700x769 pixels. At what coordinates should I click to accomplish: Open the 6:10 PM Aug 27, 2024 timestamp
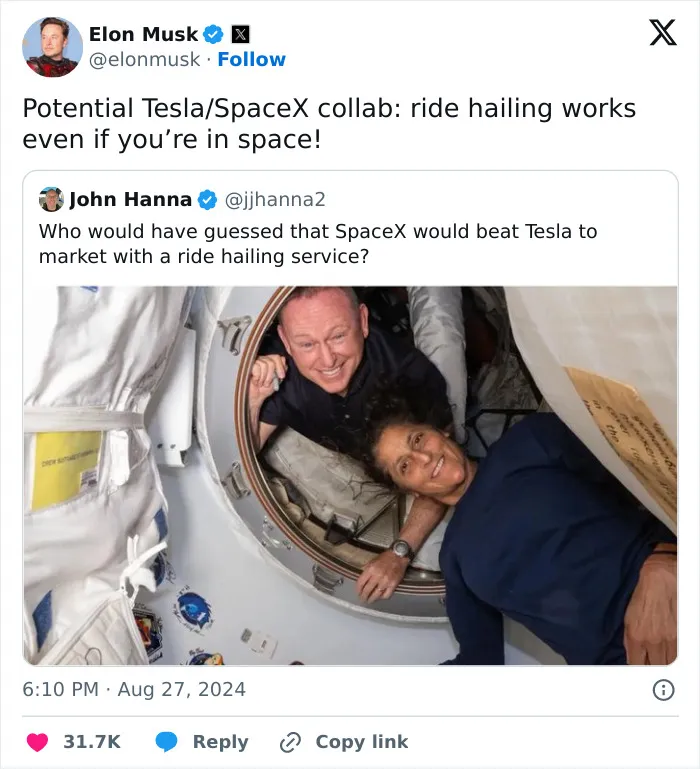(134, 690)
